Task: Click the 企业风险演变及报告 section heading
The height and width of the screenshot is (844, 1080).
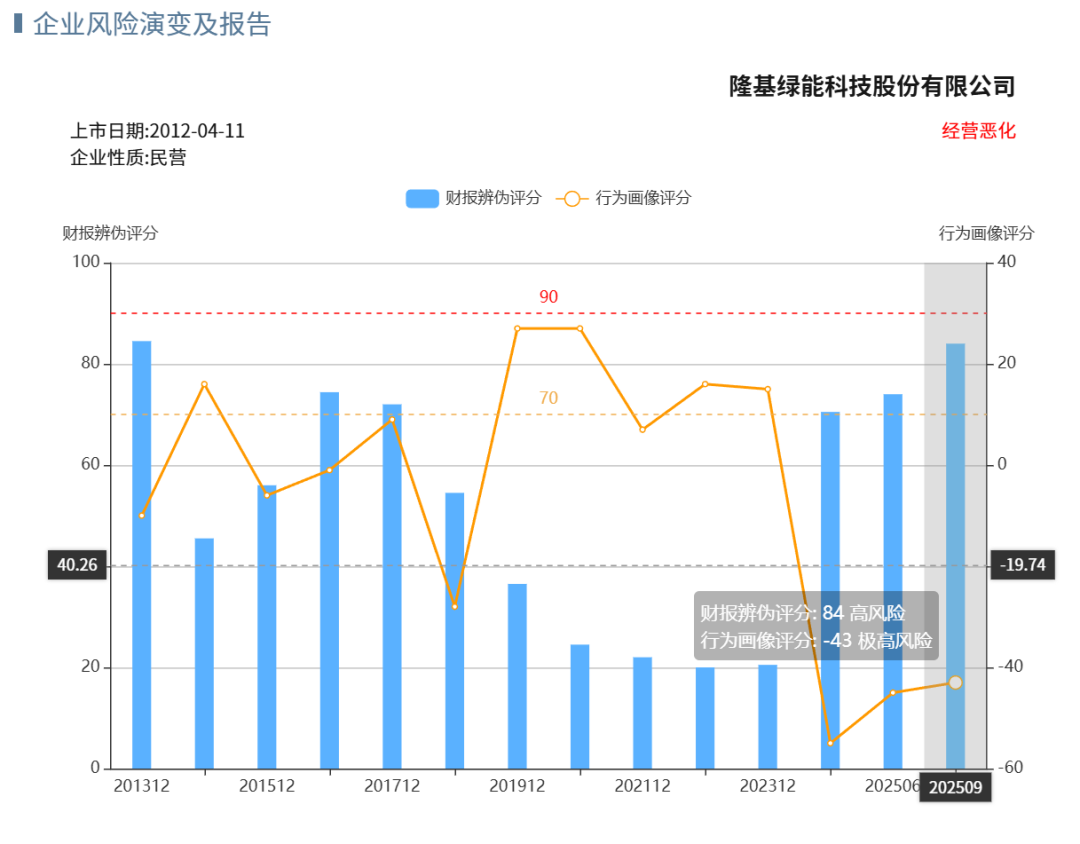Action: (x=152, y=24)
